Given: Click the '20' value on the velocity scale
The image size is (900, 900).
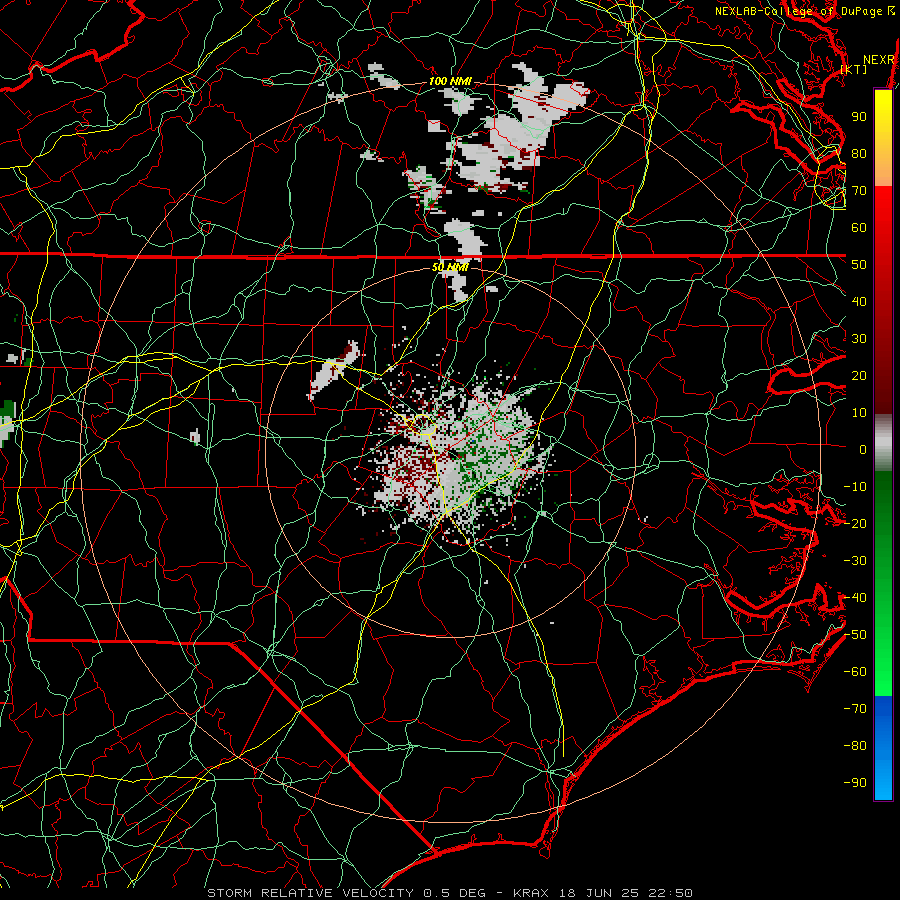Looking at the screenshot, I should coord(859,376).
